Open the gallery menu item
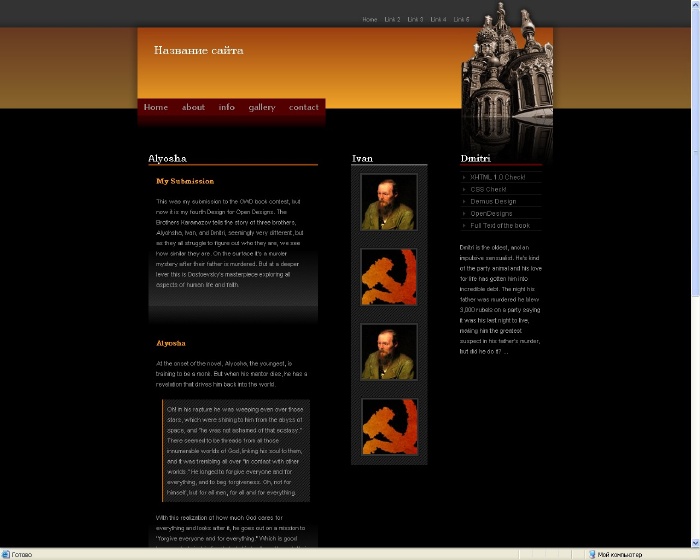 point(262,108)
